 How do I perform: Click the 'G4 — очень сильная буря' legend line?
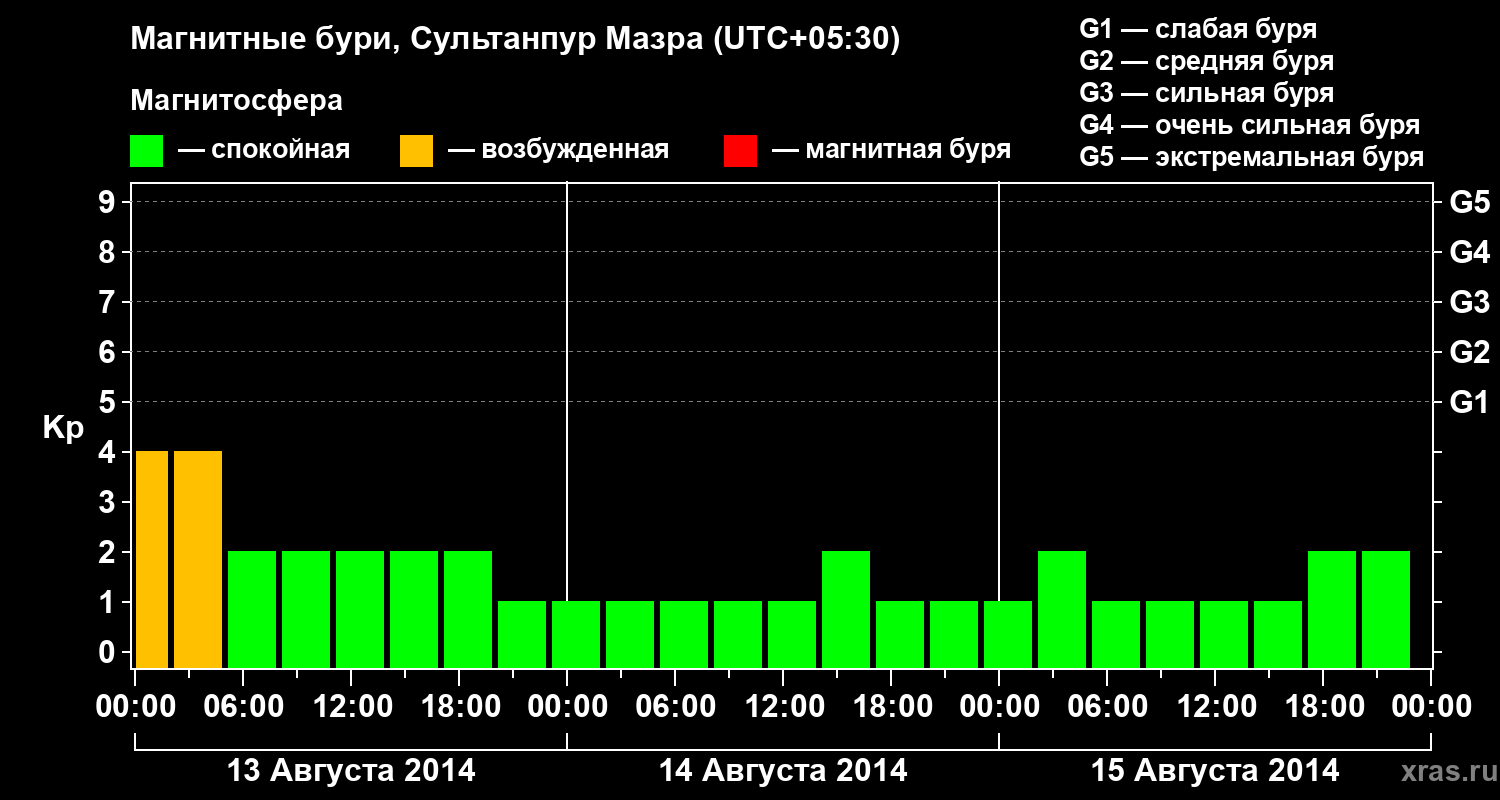(x=1249, y=125)
